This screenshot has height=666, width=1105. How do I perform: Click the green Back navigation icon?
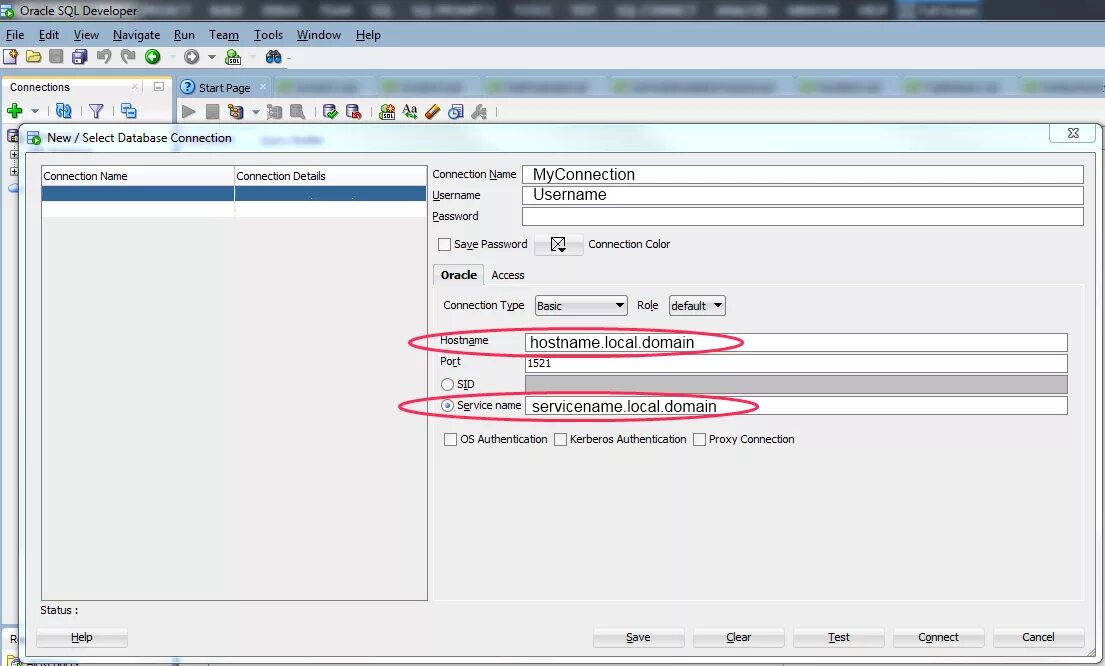click(152, 56)
